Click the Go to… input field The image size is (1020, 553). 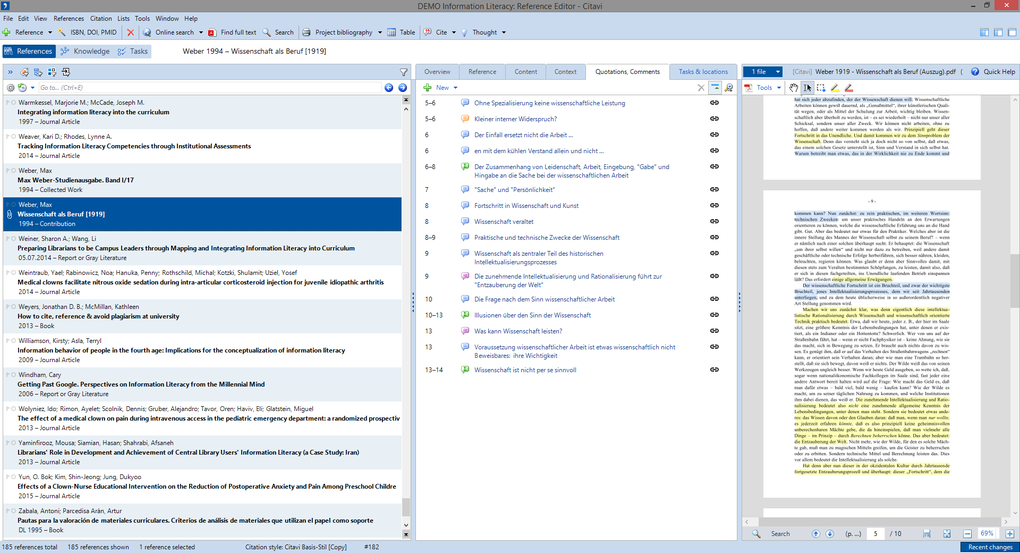pos(209,87)
